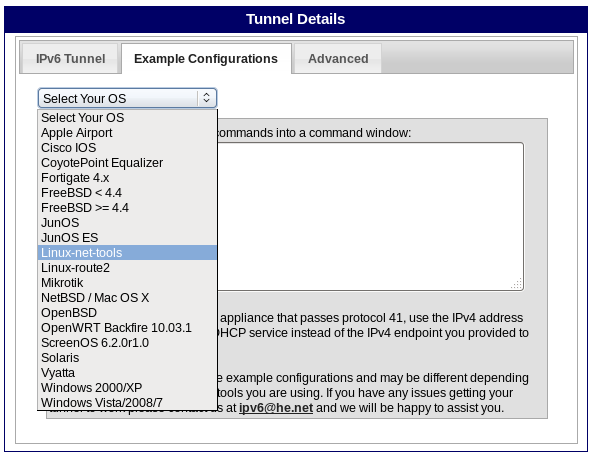Choose NetBSD / Mac OS X
Image resolution: width=594 pixels, height=453 pixels.
coord(127,298)
